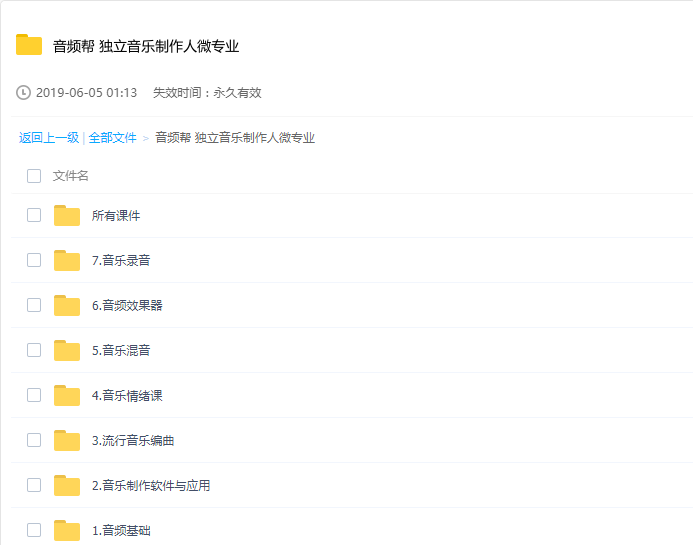
Task: Check the box for 5.音乐混音
Action: pyautogui.click(x=34, y=350)
